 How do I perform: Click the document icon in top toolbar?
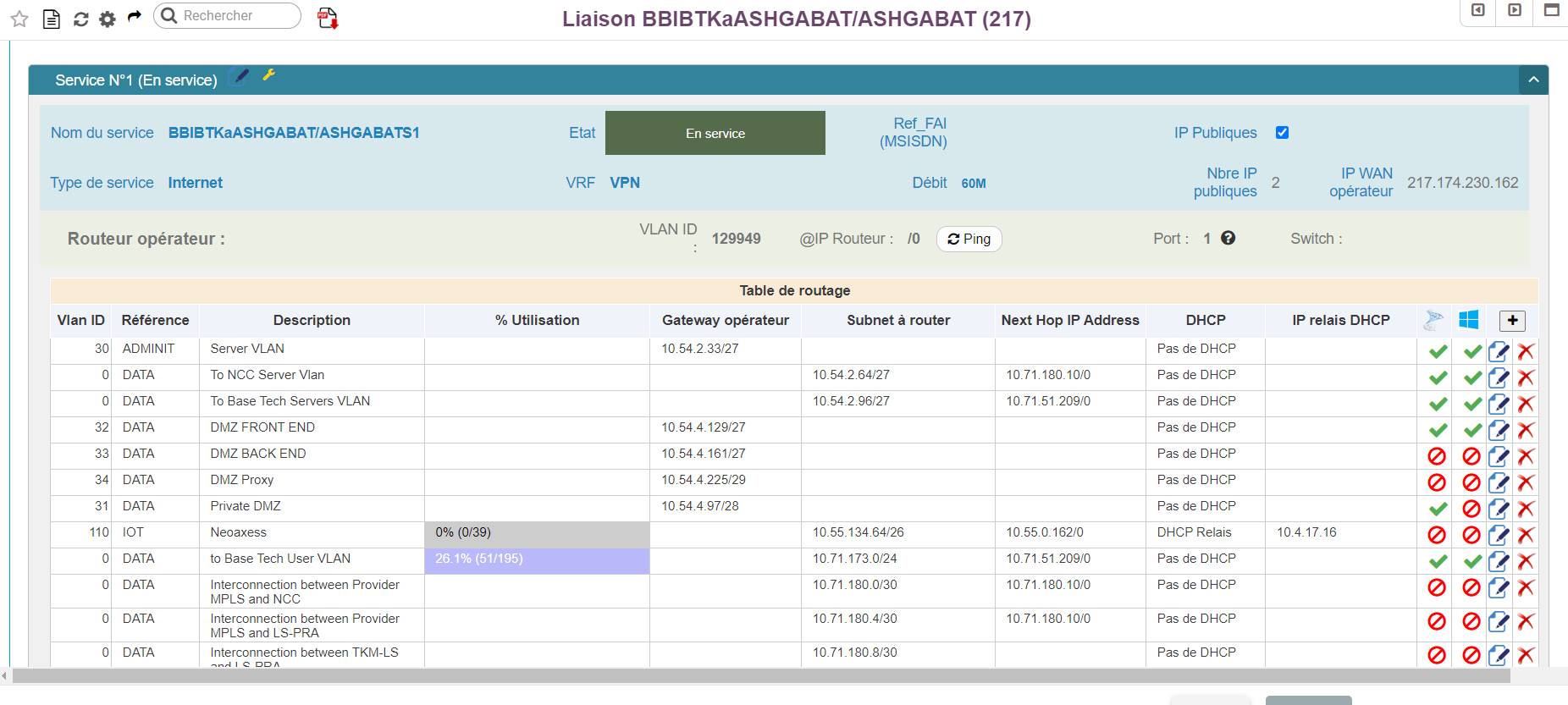coord(52,19)
